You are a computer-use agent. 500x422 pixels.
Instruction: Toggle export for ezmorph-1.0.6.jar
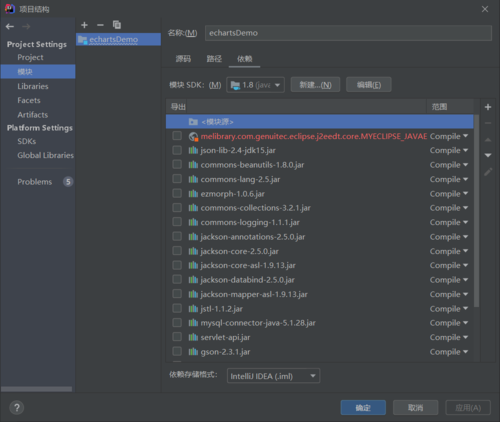point(177,193)
